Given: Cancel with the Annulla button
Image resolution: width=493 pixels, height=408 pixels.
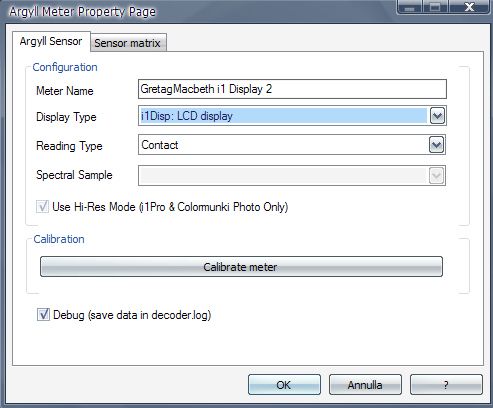Looking at the screenshot, I should click(365, 385).
